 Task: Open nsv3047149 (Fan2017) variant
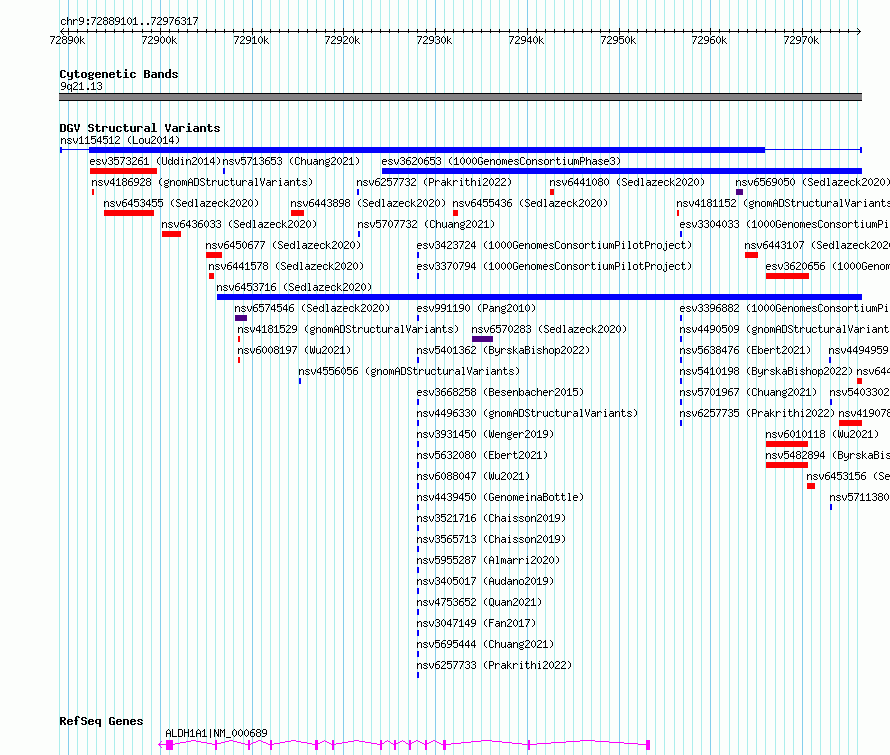point(476,623)
